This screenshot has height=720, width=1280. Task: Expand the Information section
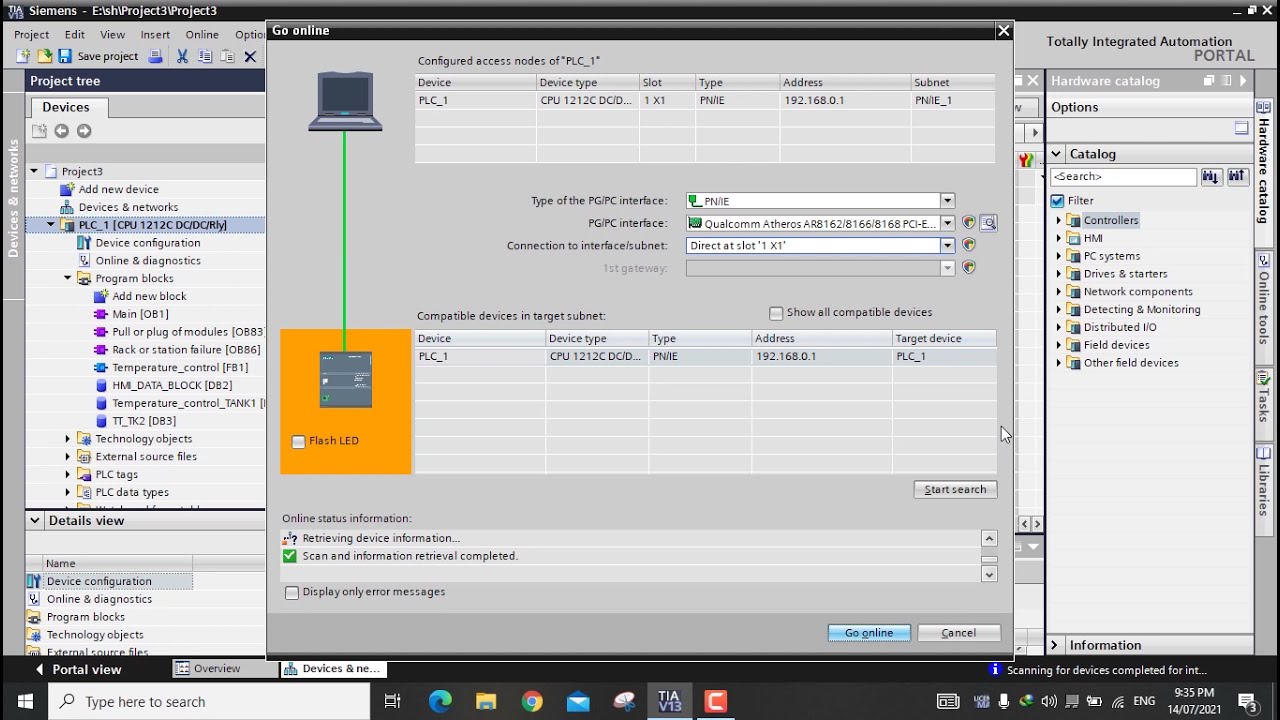pyautogui.click(x=1055, y=645)
